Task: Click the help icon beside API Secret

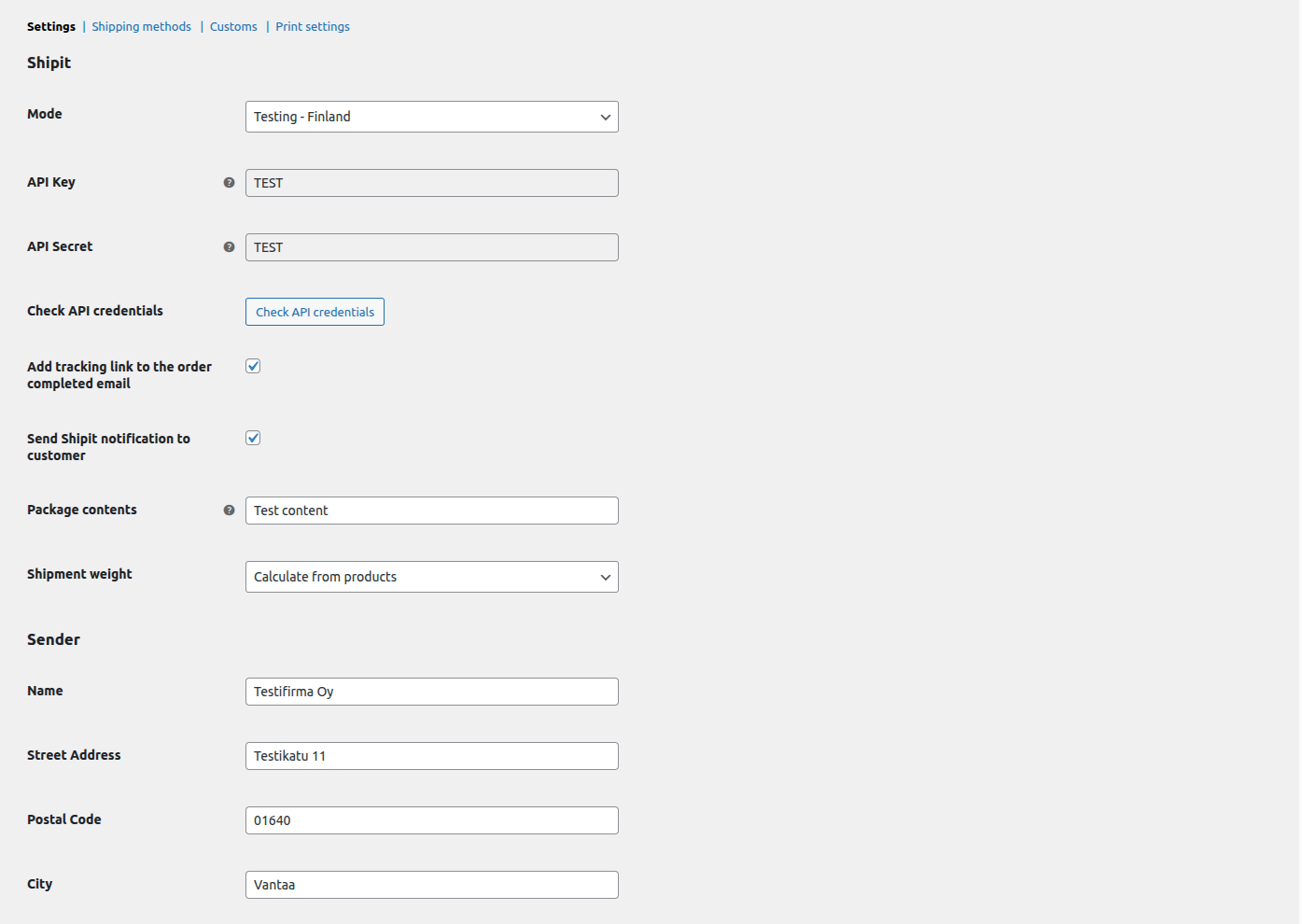Action: (x=229, y=247)
